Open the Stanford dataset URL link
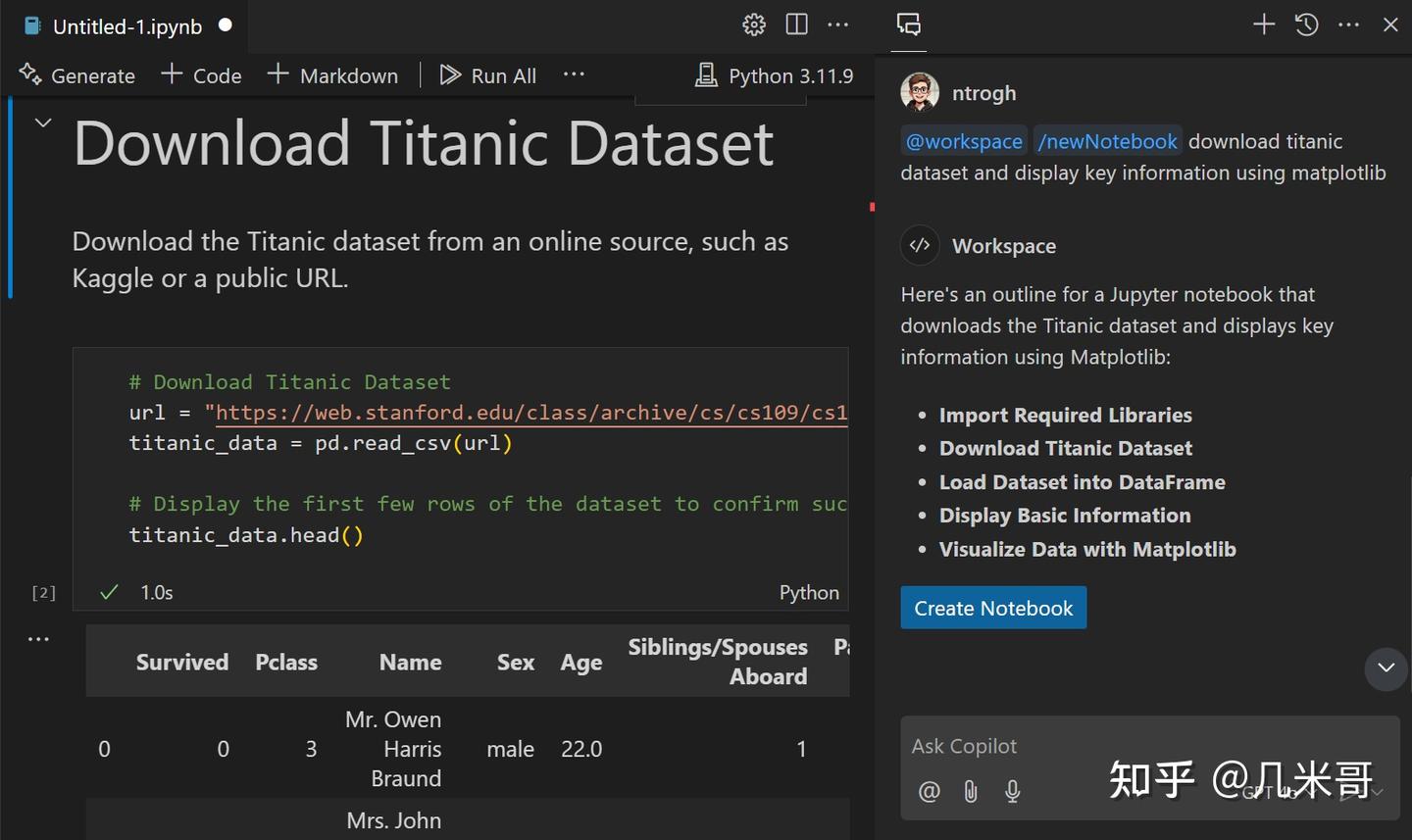The height and width of the screenshot is (840, 1412). coord(529,412)
